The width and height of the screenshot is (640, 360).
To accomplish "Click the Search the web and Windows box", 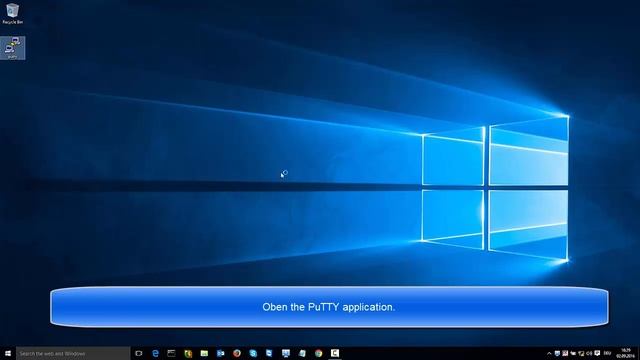I will coord(73,353).
